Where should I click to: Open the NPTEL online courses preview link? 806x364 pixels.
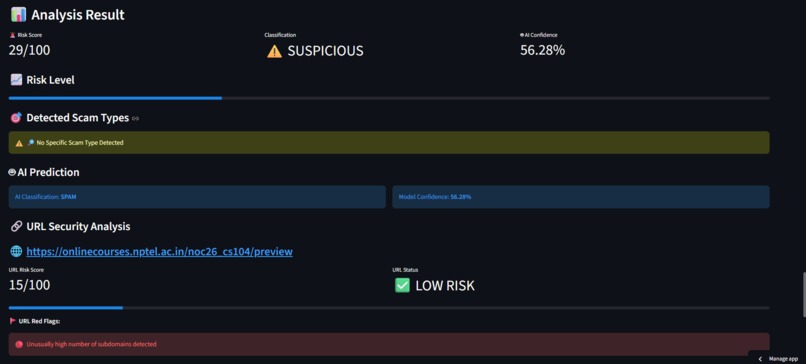pos(159,252)
